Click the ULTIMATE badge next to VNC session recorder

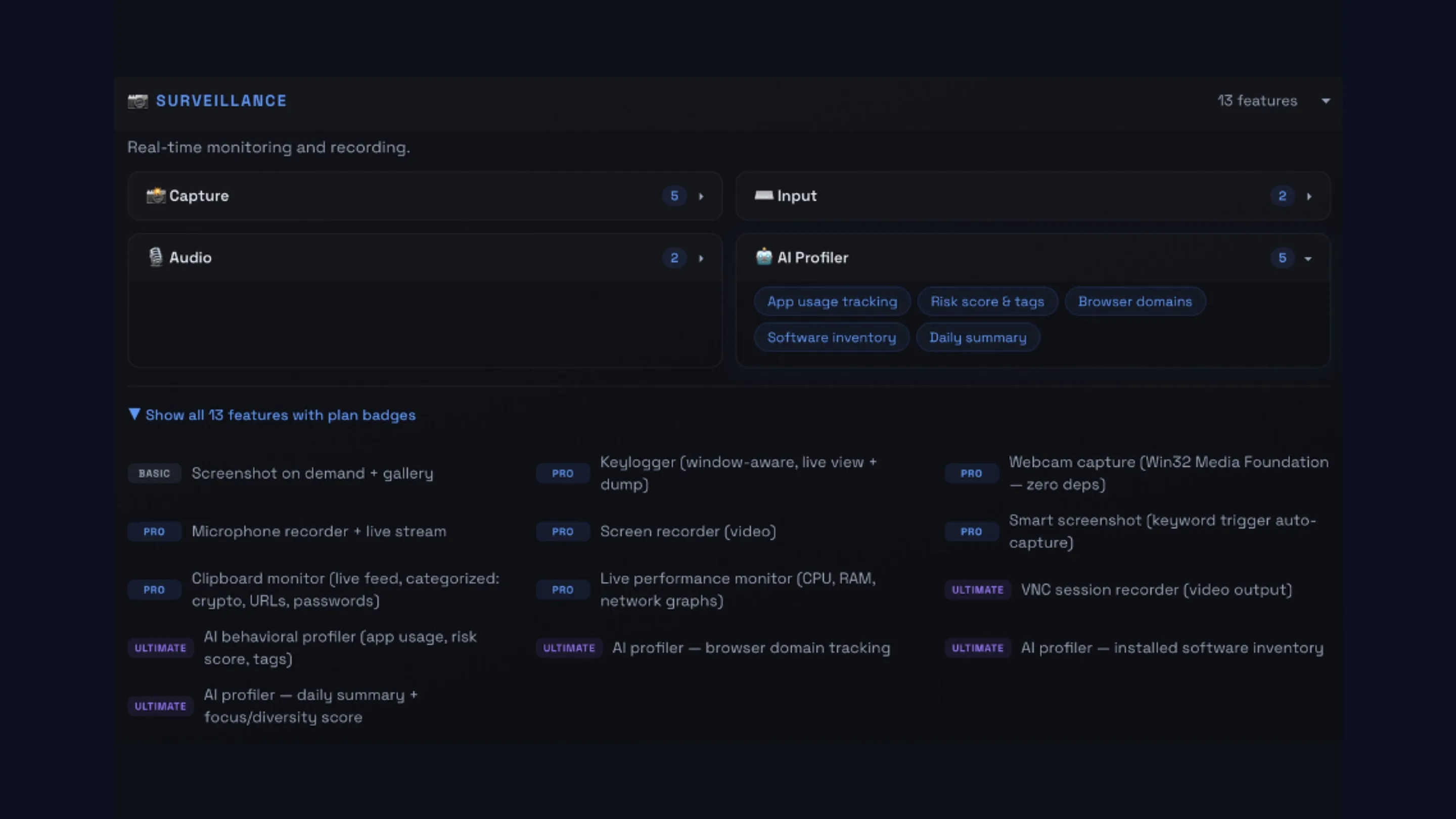[977, 590]
